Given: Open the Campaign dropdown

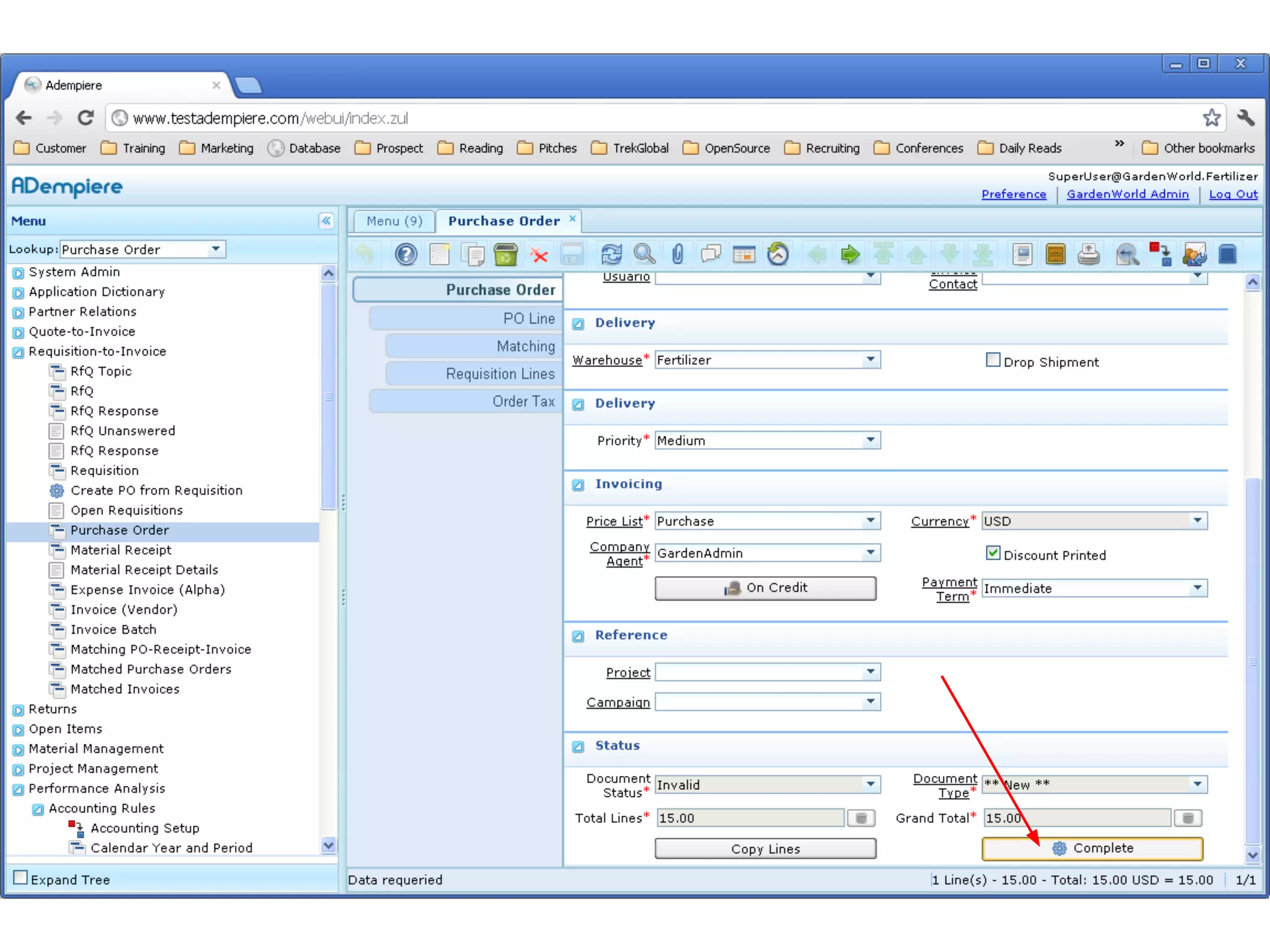Looking at the screenshot, I should coord(871,702).
